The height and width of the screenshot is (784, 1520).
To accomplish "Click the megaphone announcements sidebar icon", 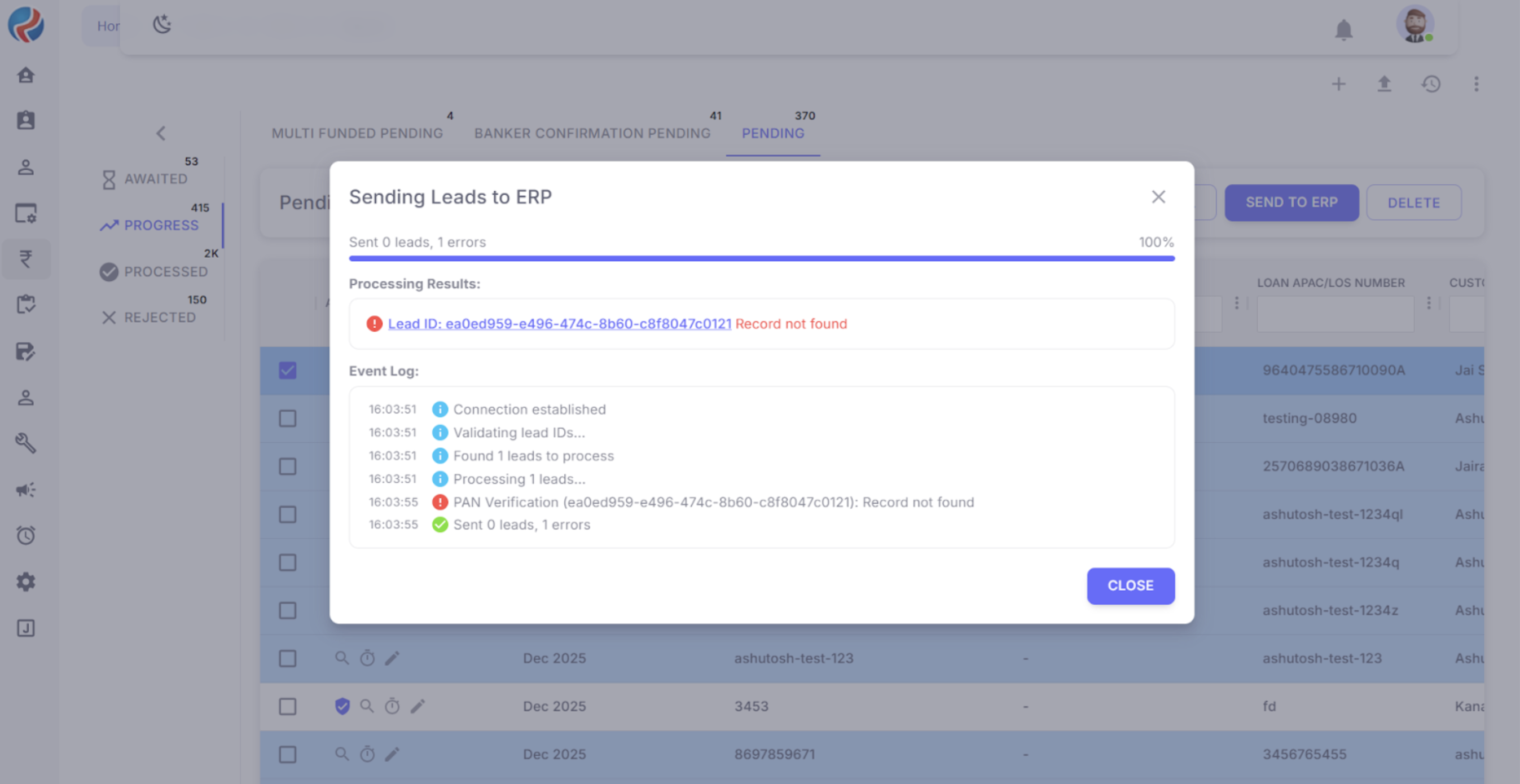I will point(26,490).
